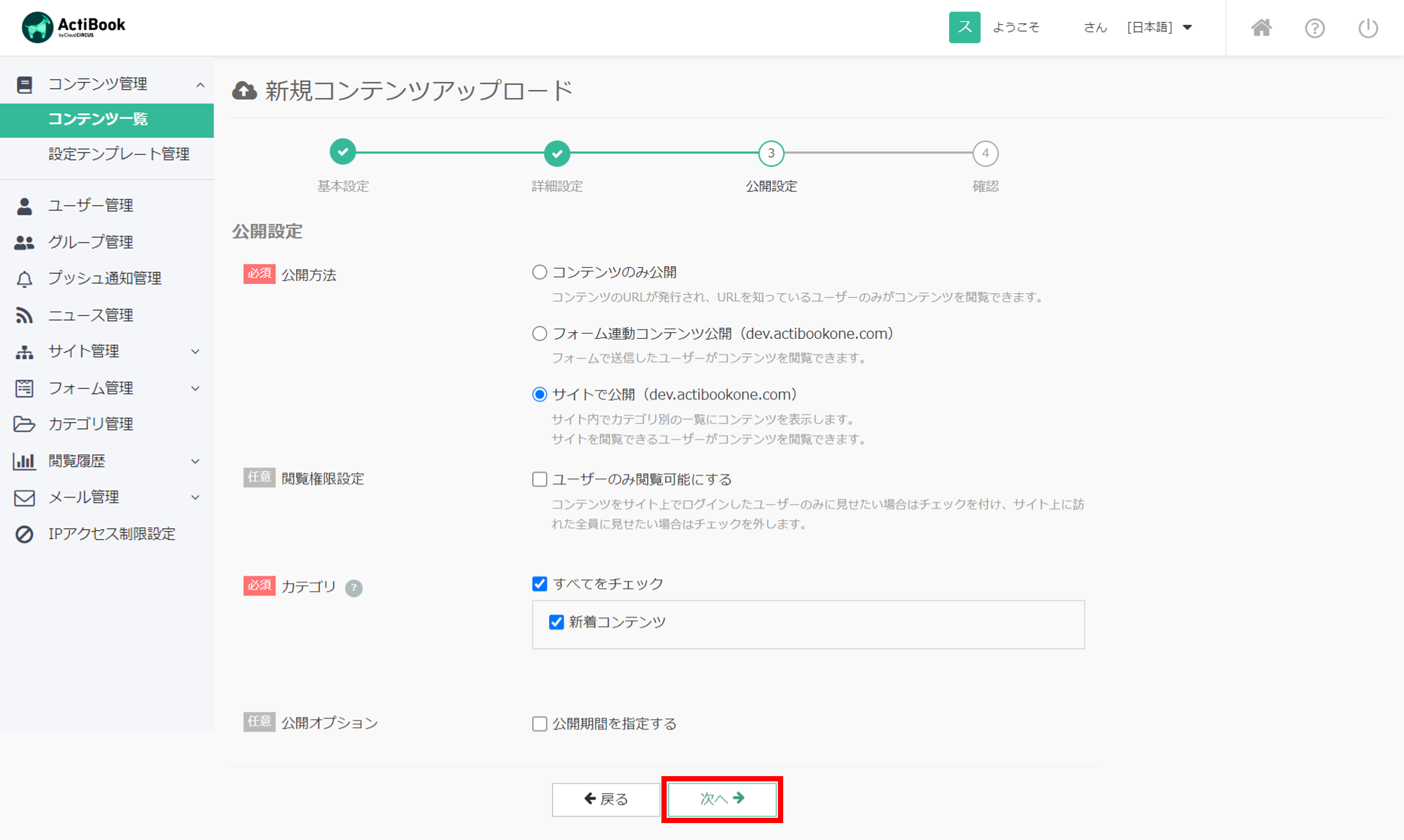Open プッシュ通知管理 menu label
Image resolution: width=1404 pixels, height=840 pixels.
pyautogui.click(x=105, y=278)
